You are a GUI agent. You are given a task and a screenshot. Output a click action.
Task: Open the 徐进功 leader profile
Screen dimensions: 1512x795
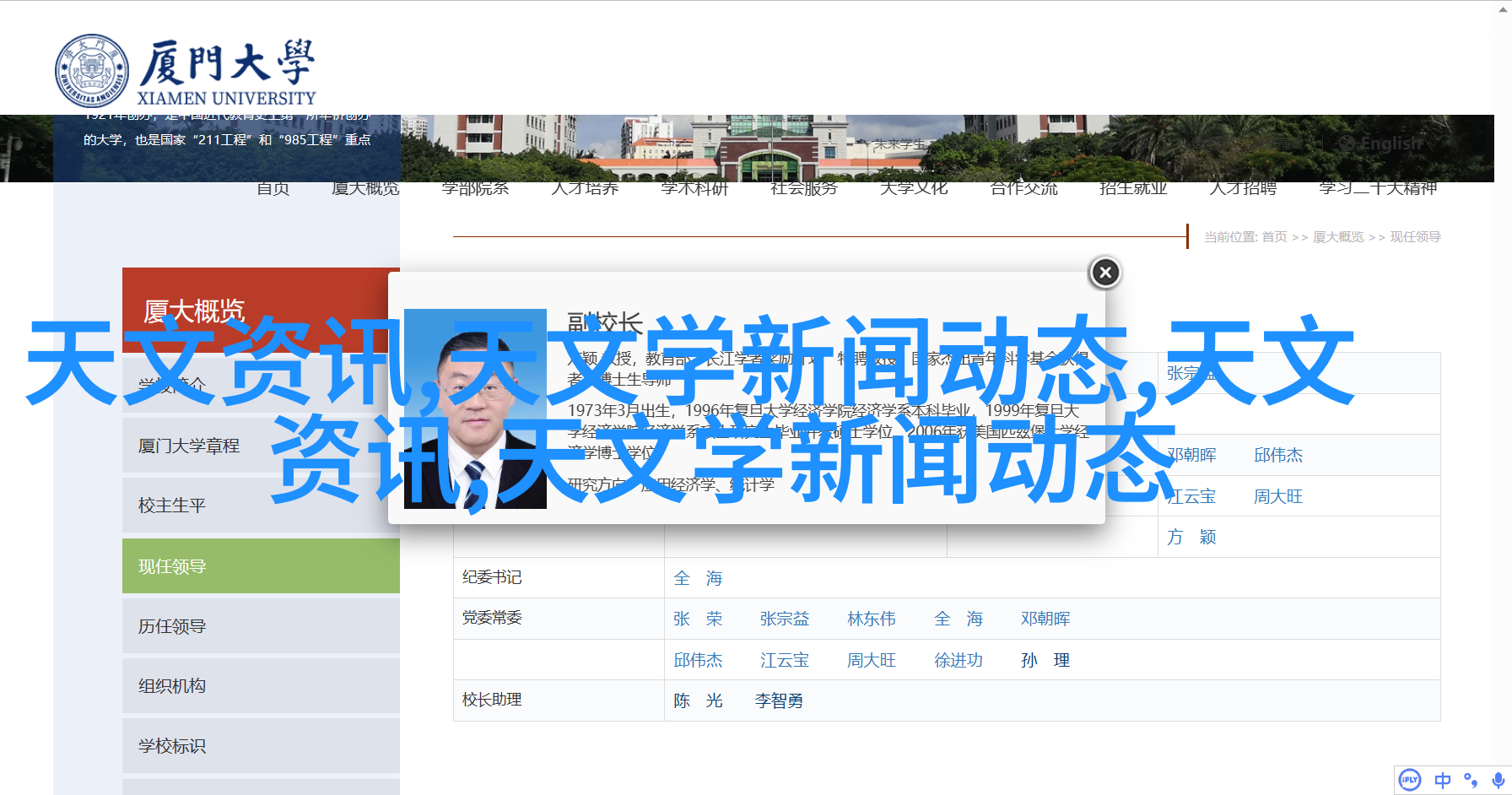(x=958, y=660)
